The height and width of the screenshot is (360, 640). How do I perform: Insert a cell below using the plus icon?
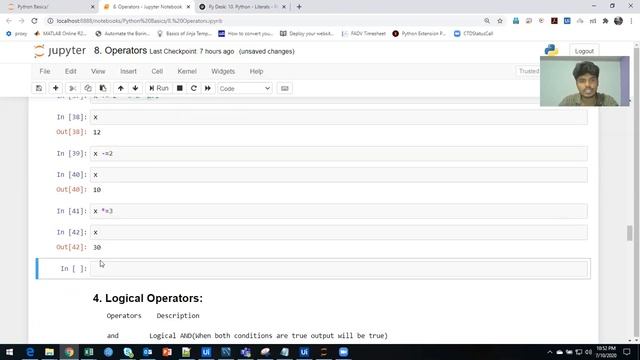(x=56, y=88)
